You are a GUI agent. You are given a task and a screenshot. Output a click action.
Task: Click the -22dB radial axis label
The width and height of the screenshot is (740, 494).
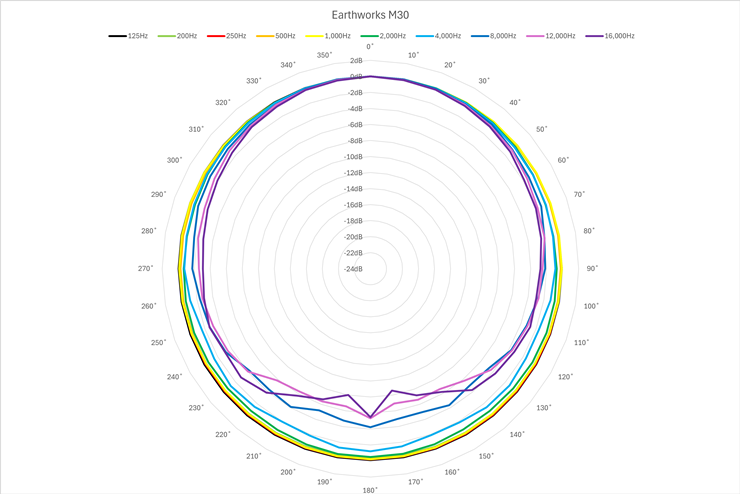[353, 253]
